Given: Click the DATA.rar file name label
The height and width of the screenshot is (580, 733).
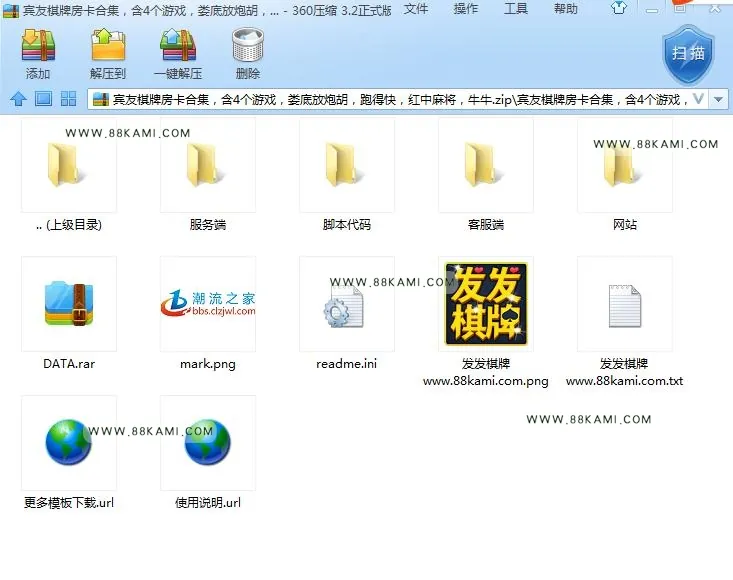Looking at the screenshot, I should (x=69, y=364).
